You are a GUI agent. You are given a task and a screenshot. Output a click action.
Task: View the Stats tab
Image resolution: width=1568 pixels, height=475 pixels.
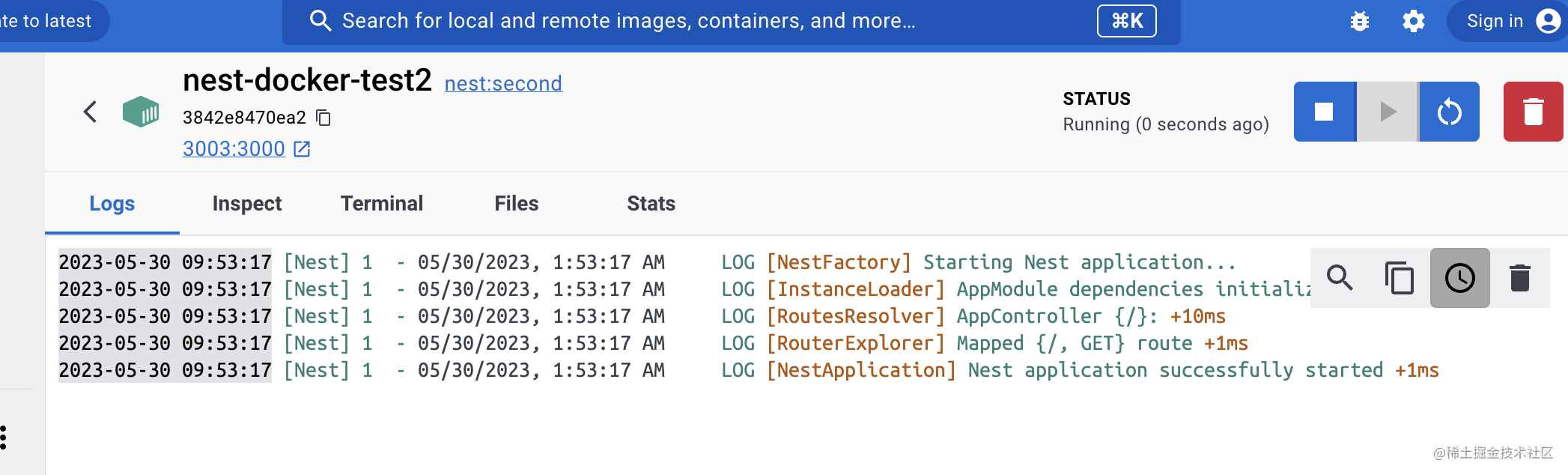tap(651, 204)
